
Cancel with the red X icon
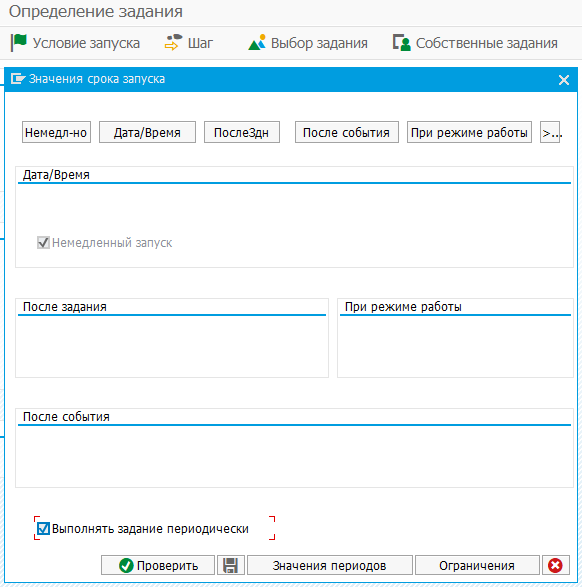(x=555, y=565)
